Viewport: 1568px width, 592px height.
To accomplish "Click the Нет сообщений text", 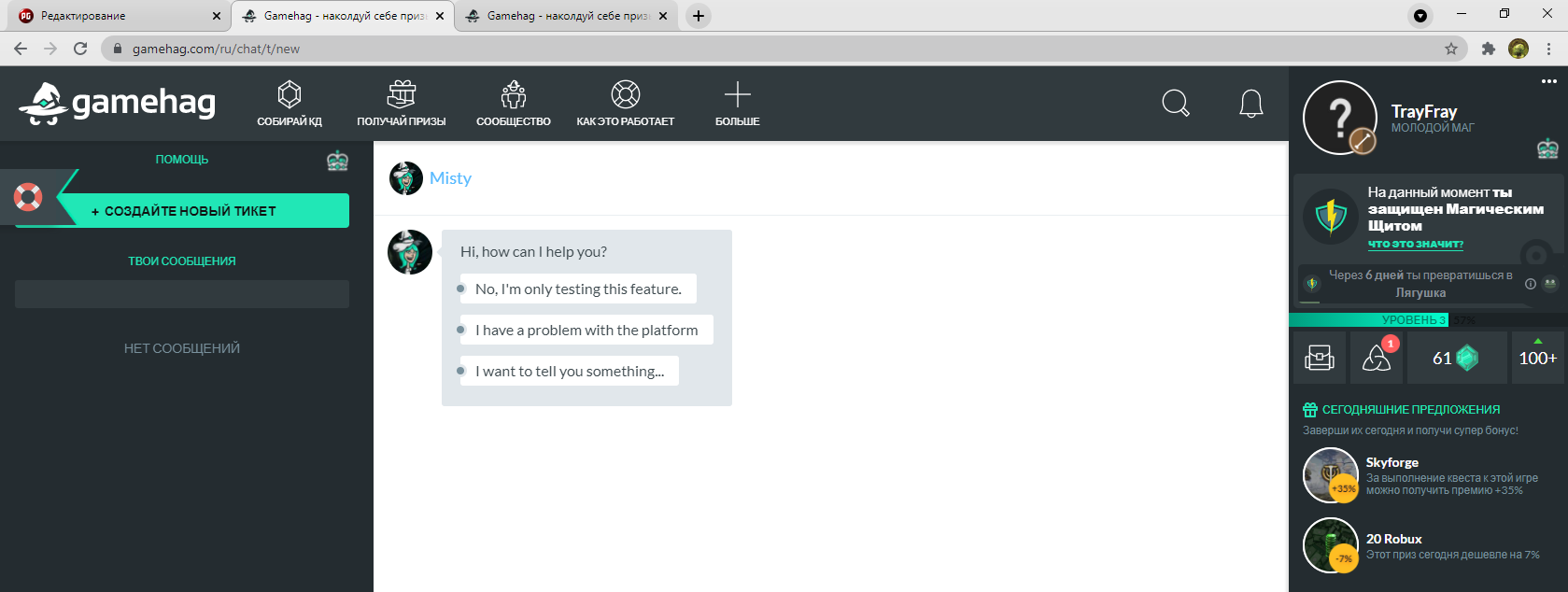I will pyautogui.click(x=182, y=348).
